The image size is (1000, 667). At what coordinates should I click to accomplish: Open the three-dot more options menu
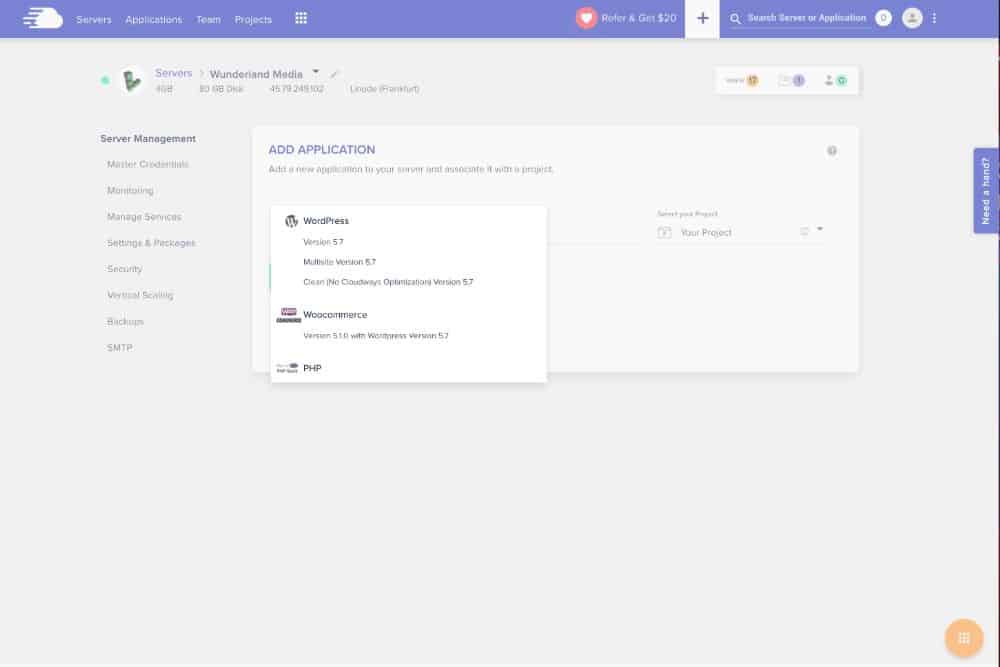934,18
